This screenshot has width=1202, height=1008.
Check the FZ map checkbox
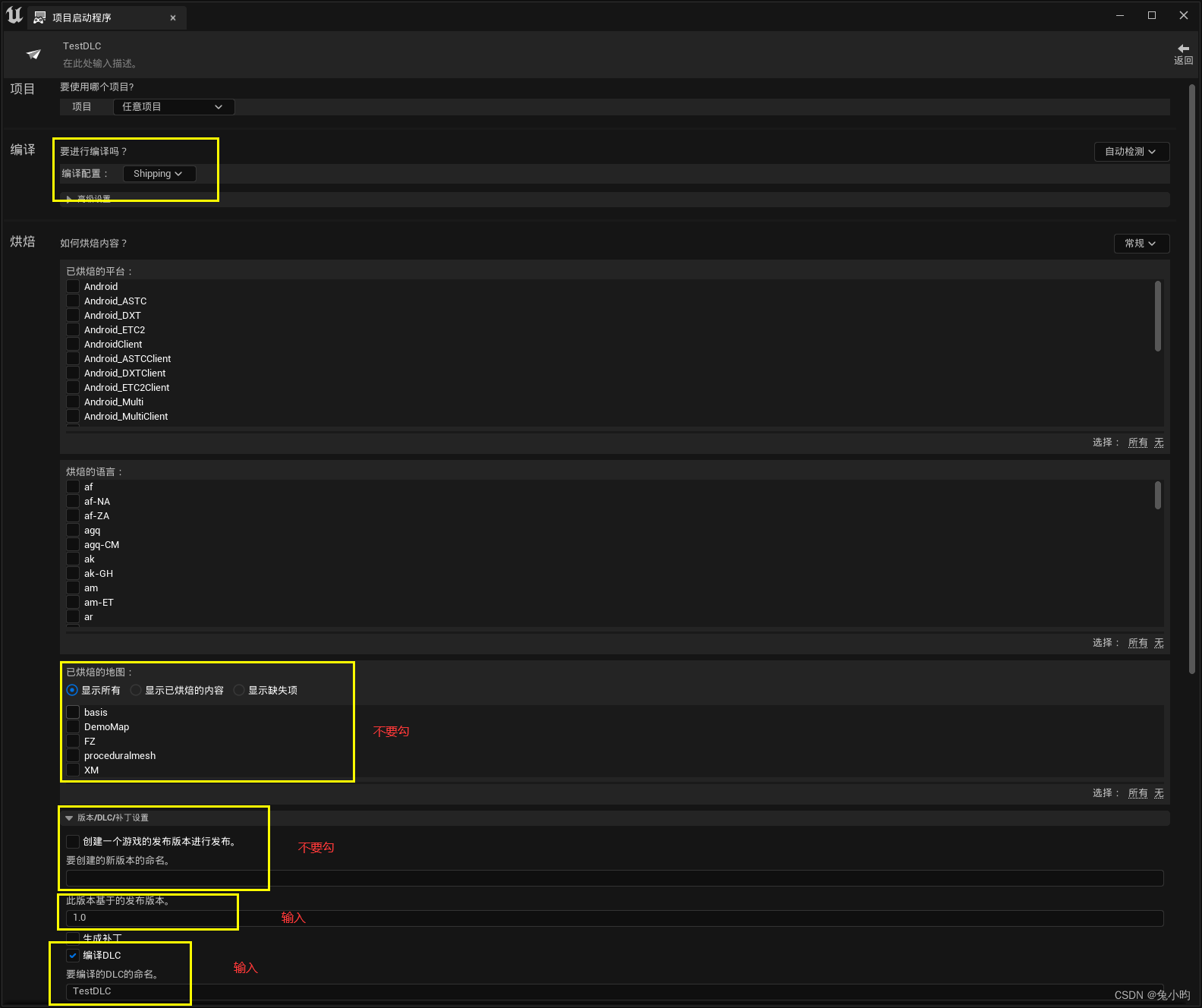73,741
